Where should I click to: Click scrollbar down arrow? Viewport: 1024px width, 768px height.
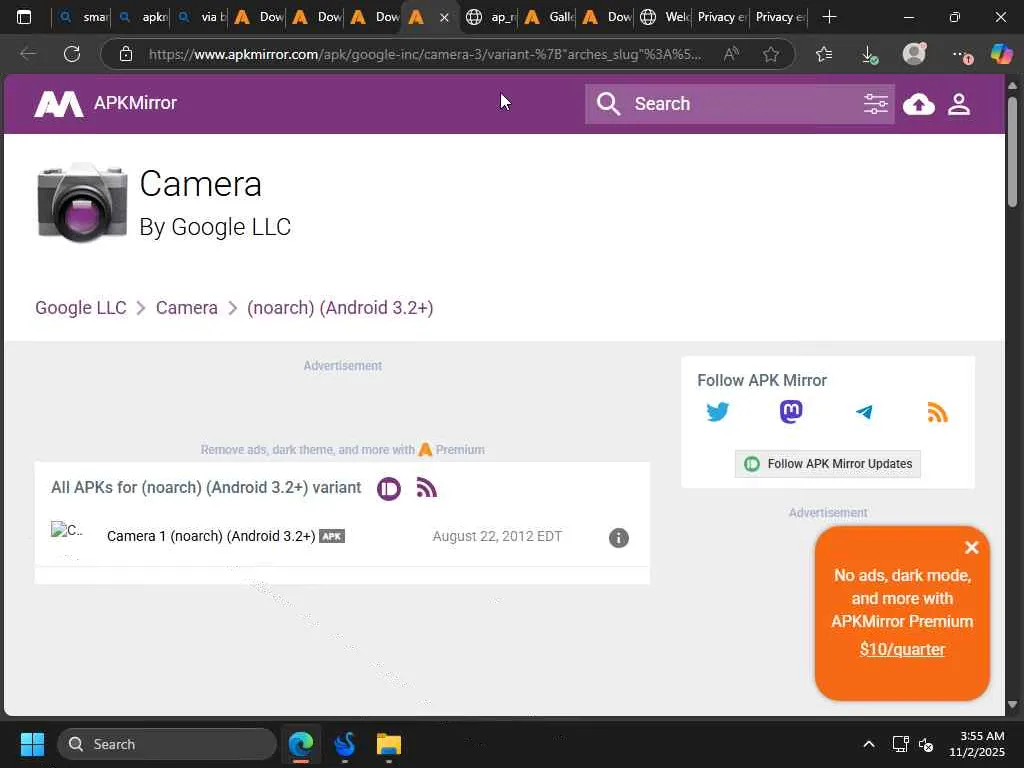tap(1012, 704)
